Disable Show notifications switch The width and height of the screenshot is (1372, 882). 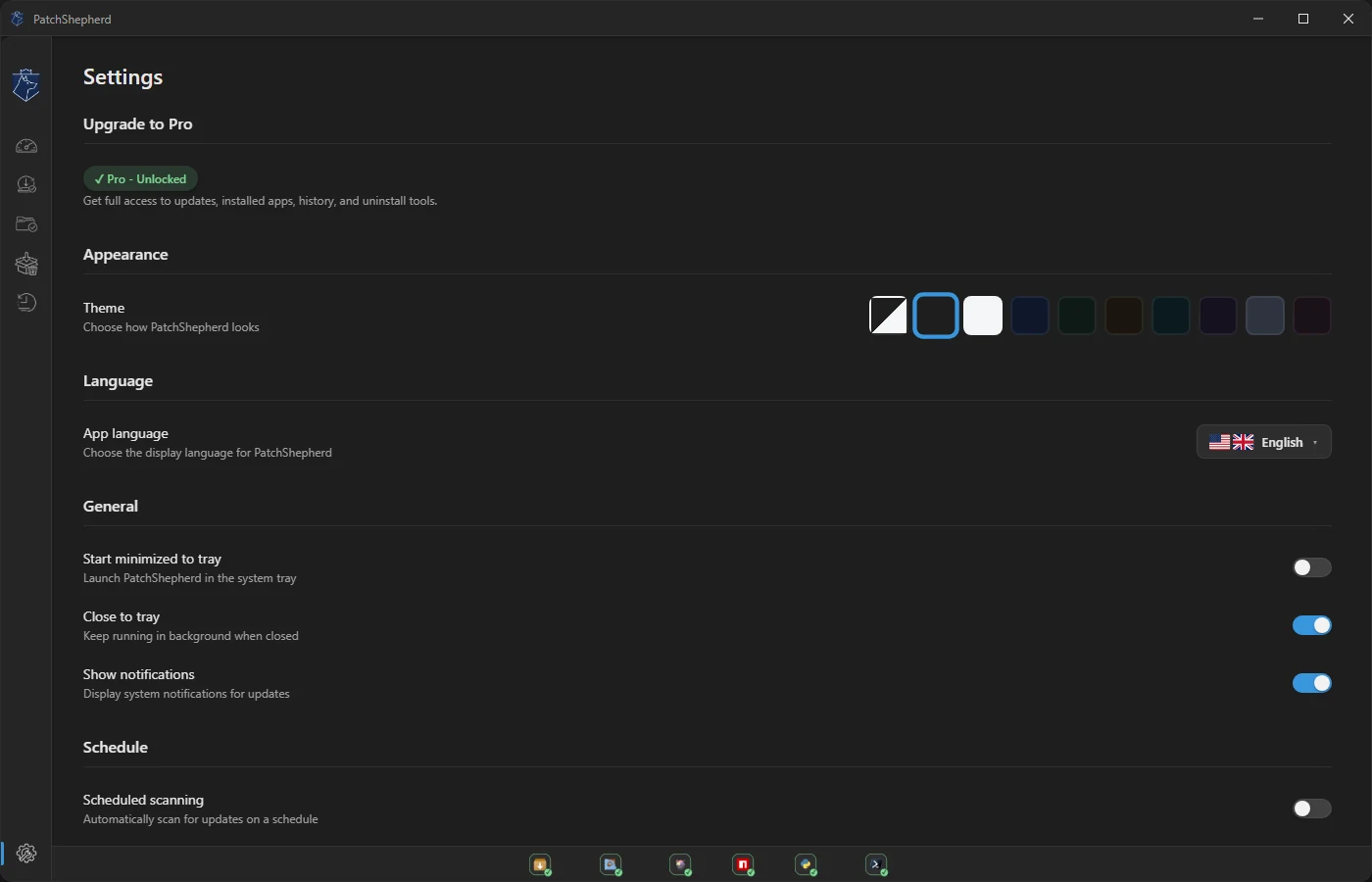(x=1311, y=683)
